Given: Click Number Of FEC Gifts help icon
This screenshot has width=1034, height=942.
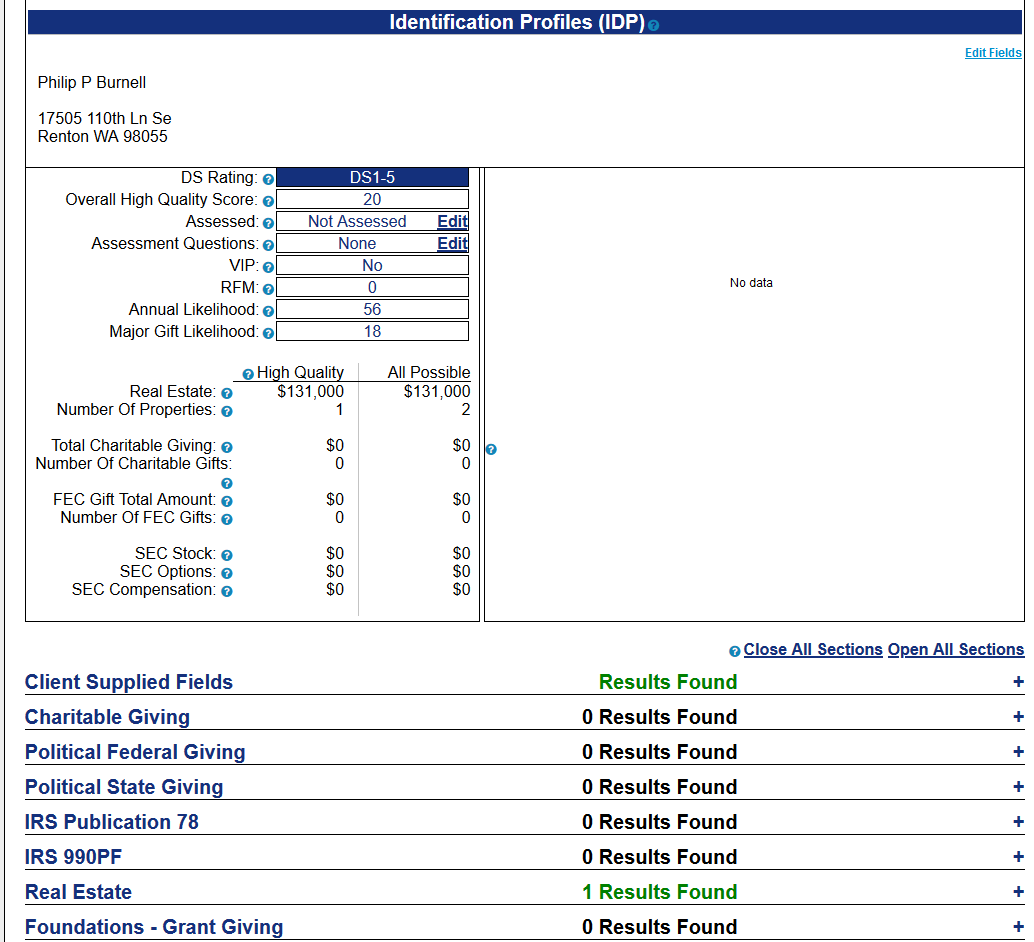Looking at the screenshot, I should click(227, 519).
